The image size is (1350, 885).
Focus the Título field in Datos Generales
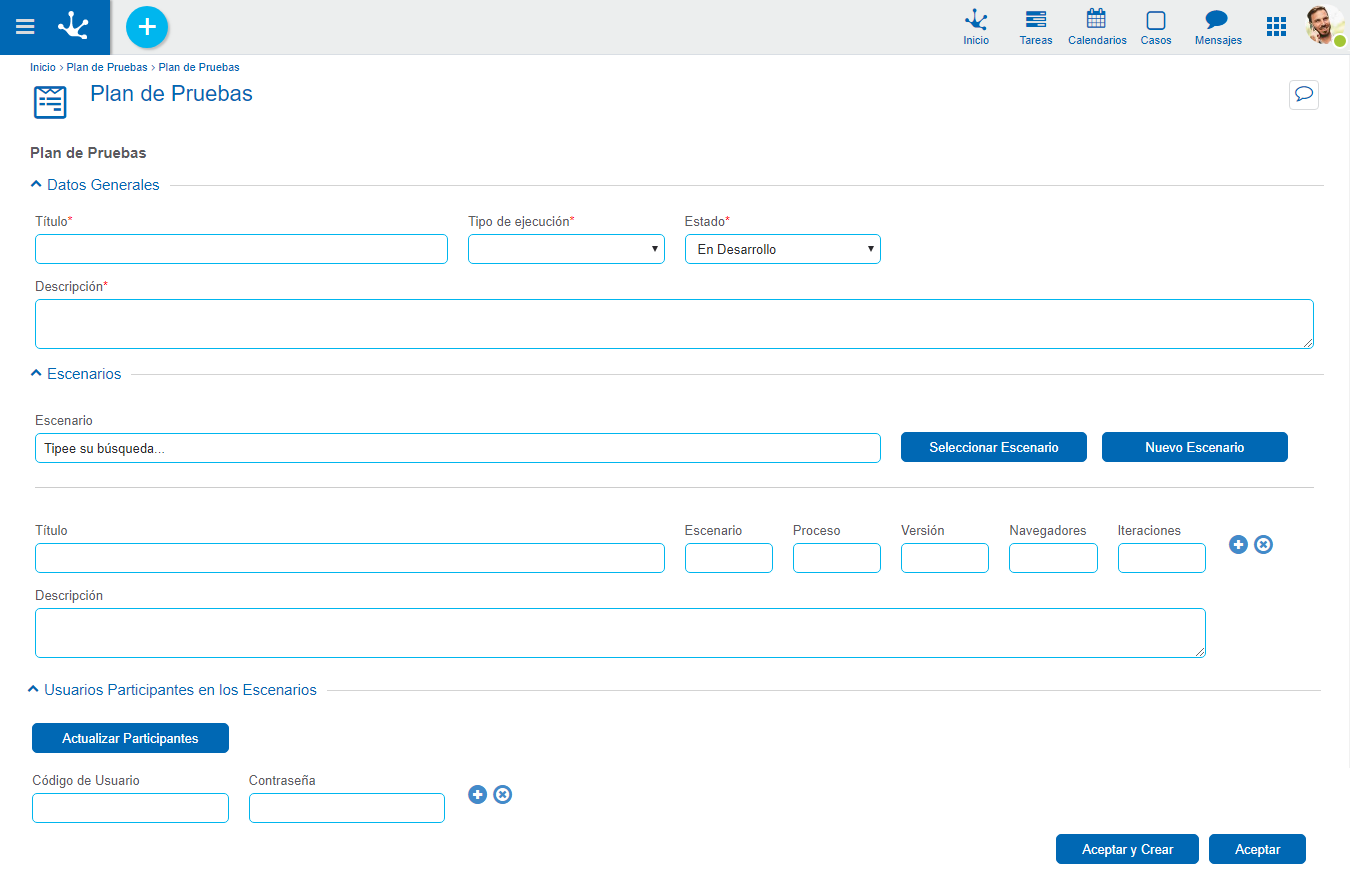click(x=241, y=249)
